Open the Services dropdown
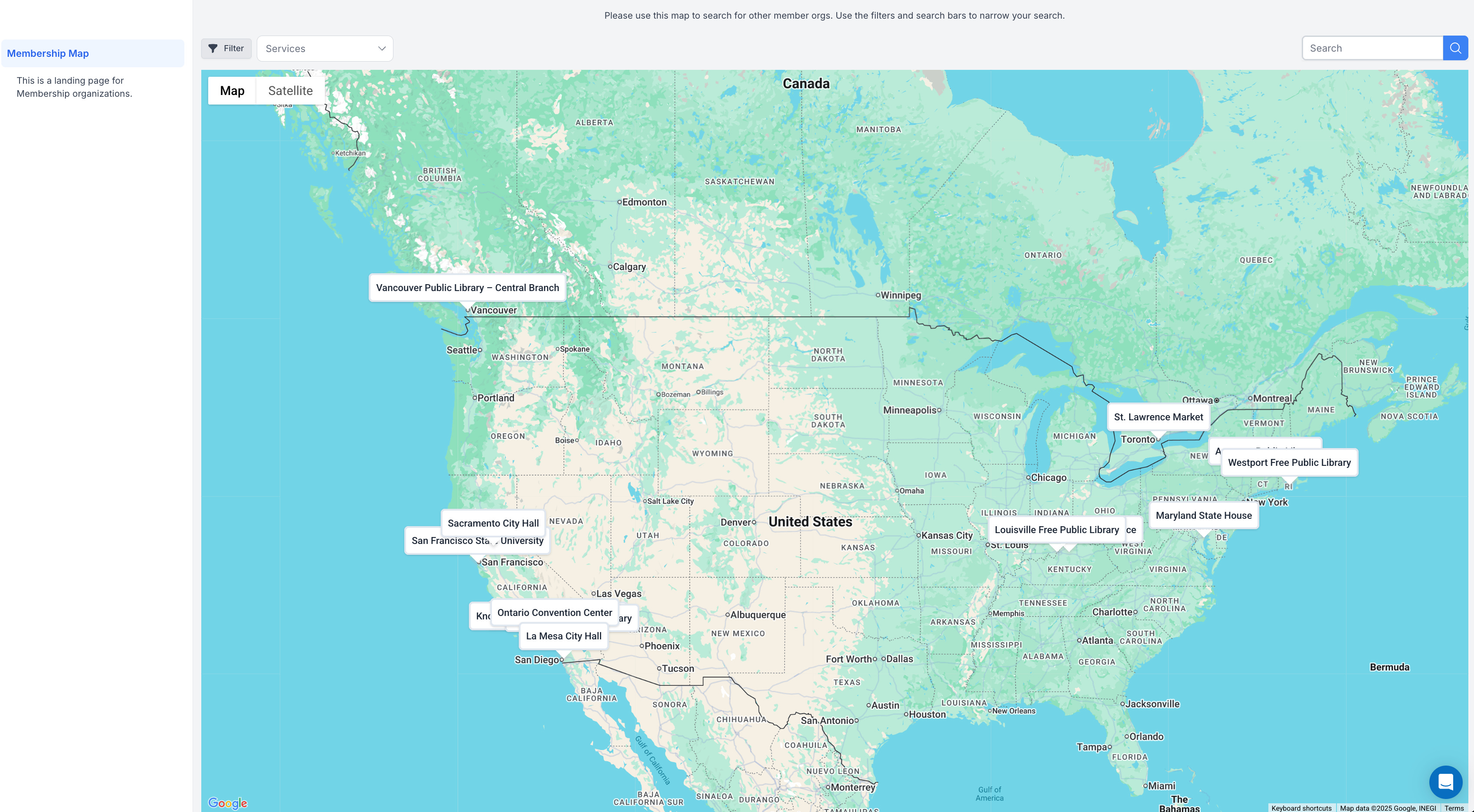 [324, 49]
